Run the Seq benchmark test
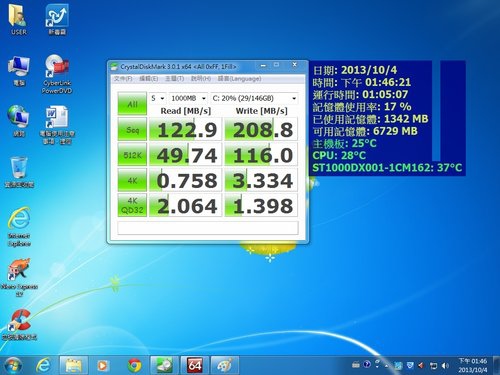 [132, 129]
